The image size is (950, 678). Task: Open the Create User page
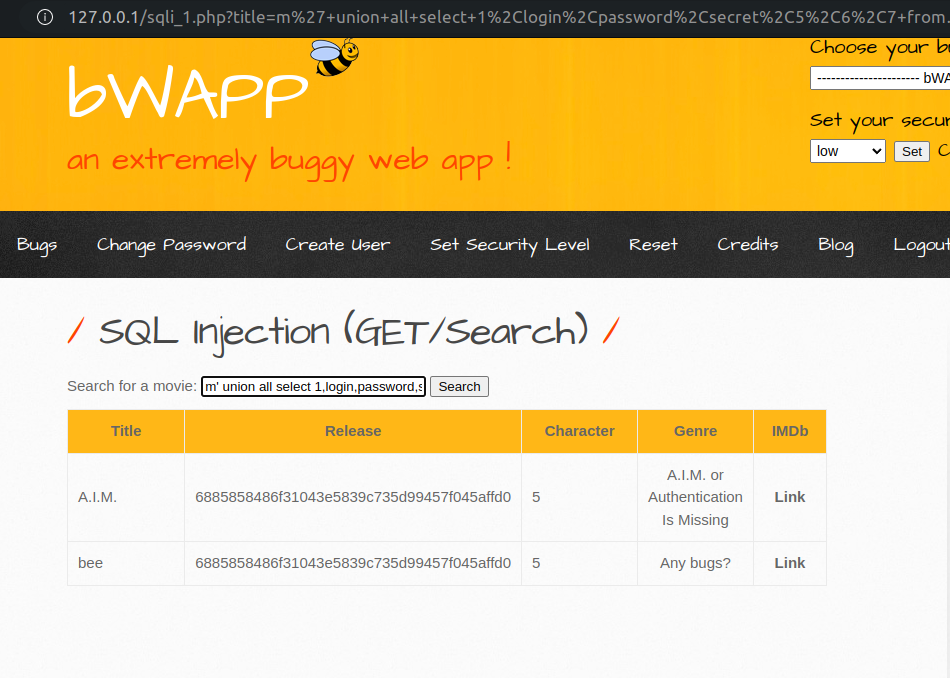tap(337, 245)
